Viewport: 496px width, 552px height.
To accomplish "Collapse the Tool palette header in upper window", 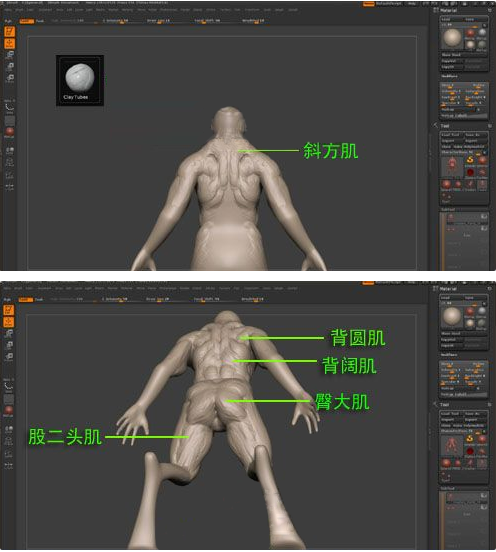I will (445, 126).
